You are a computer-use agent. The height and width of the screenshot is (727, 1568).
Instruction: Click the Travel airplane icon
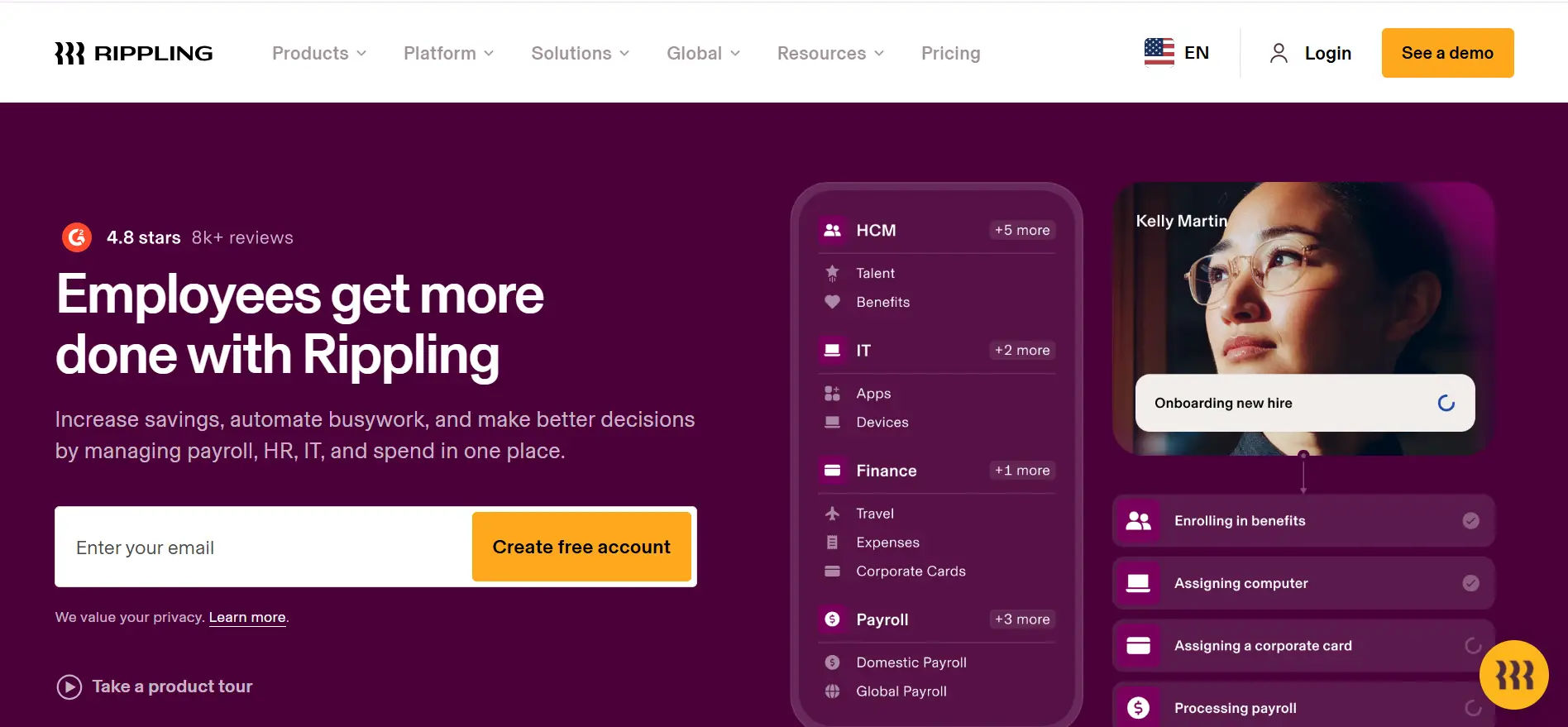tap(832, 514)
